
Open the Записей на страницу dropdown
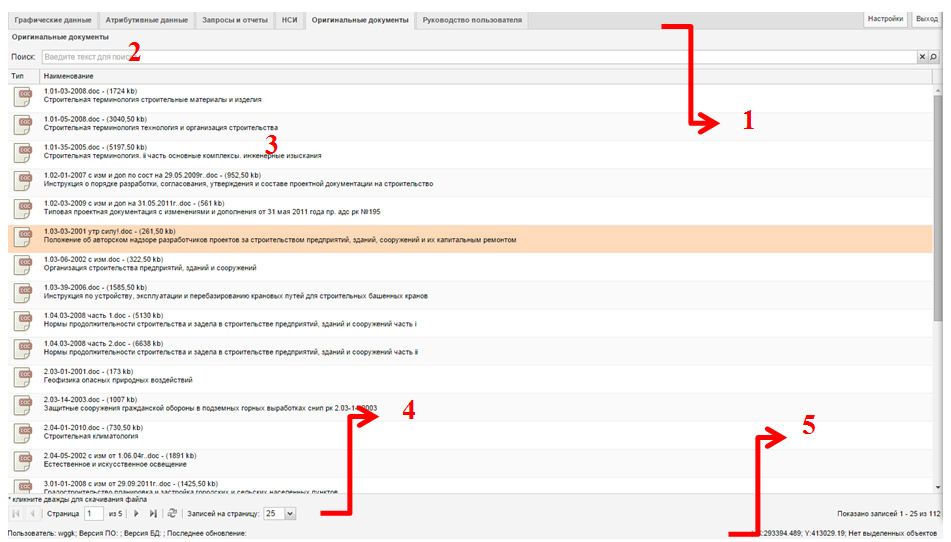tap(290, 513)
